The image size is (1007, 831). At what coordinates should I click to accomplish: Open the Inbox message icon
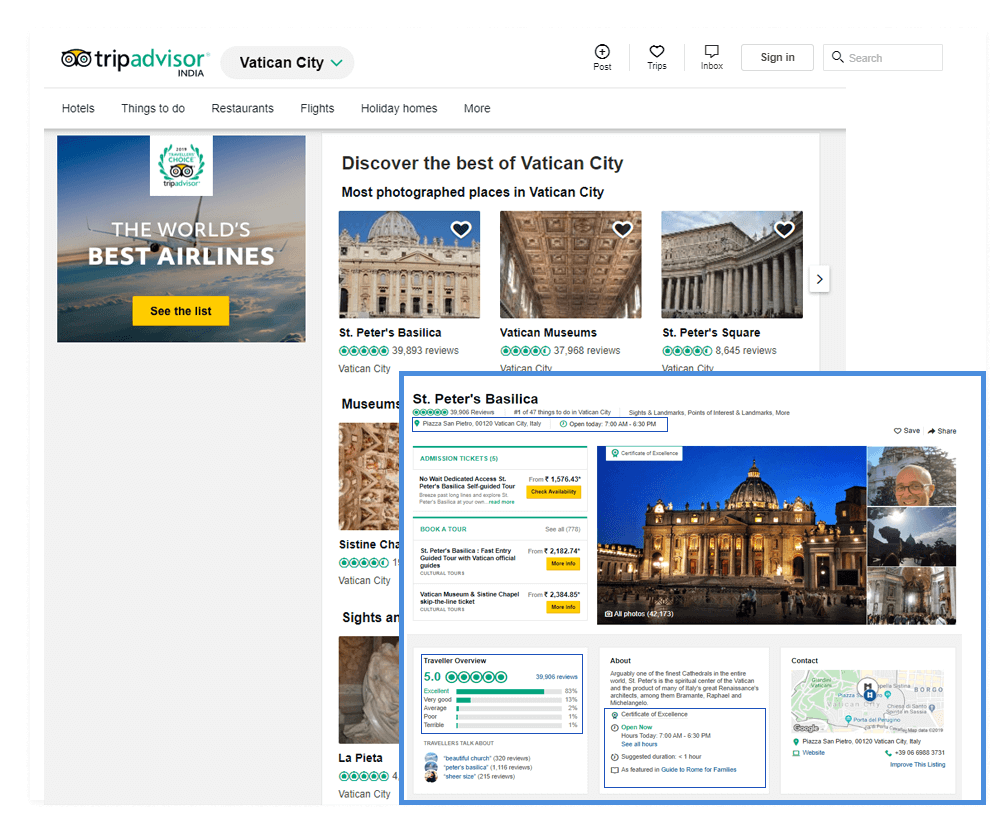(x=712, y=51)
